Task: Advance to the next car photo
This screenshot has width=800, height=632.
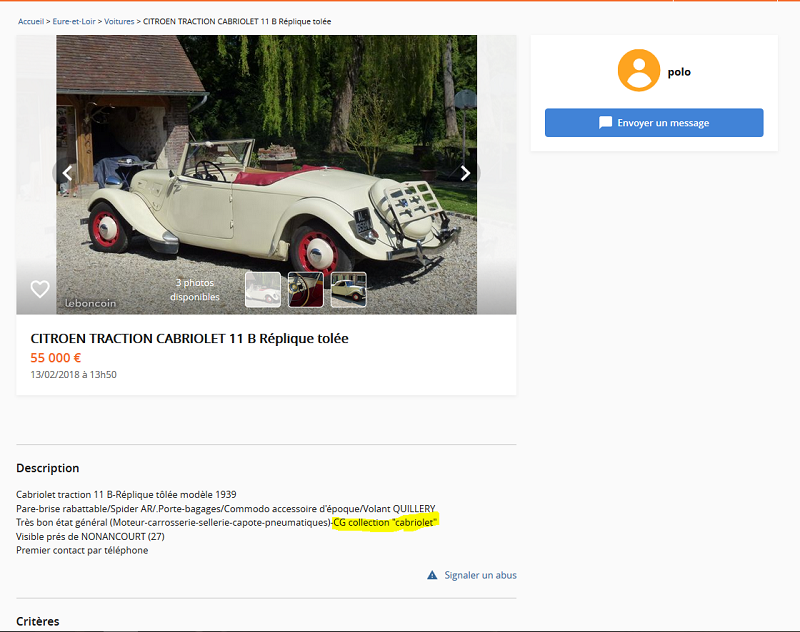Action: click(x=465, y=173)
